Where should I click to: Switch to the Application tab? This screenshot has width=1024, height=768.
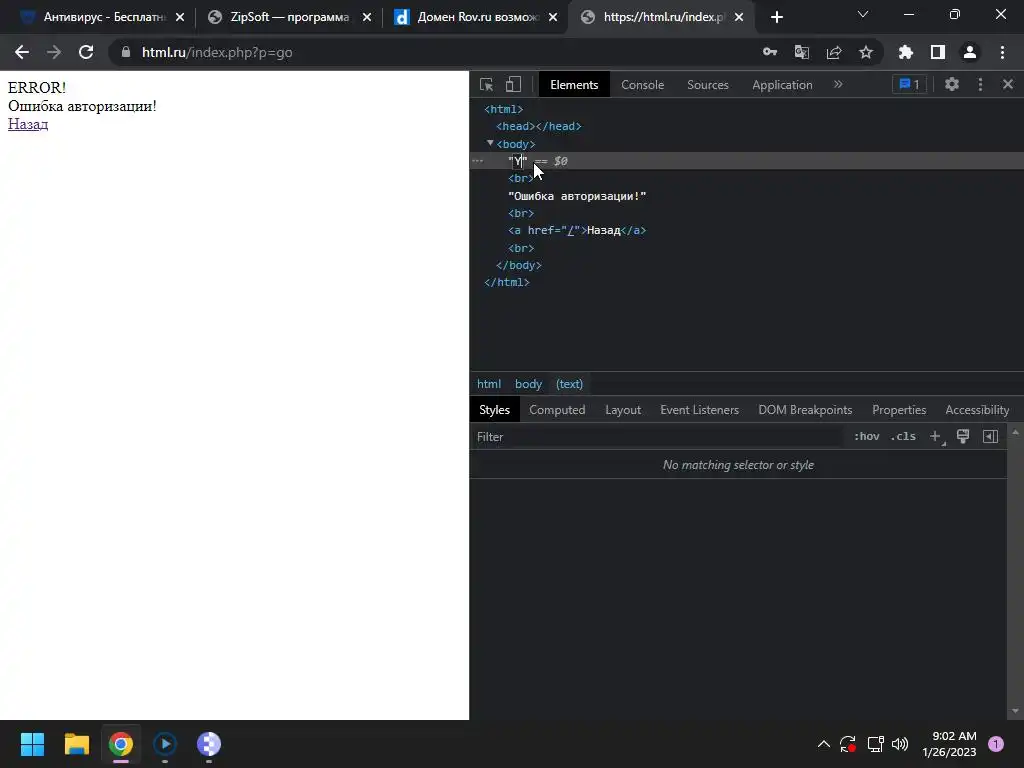(x=782, y=85)
